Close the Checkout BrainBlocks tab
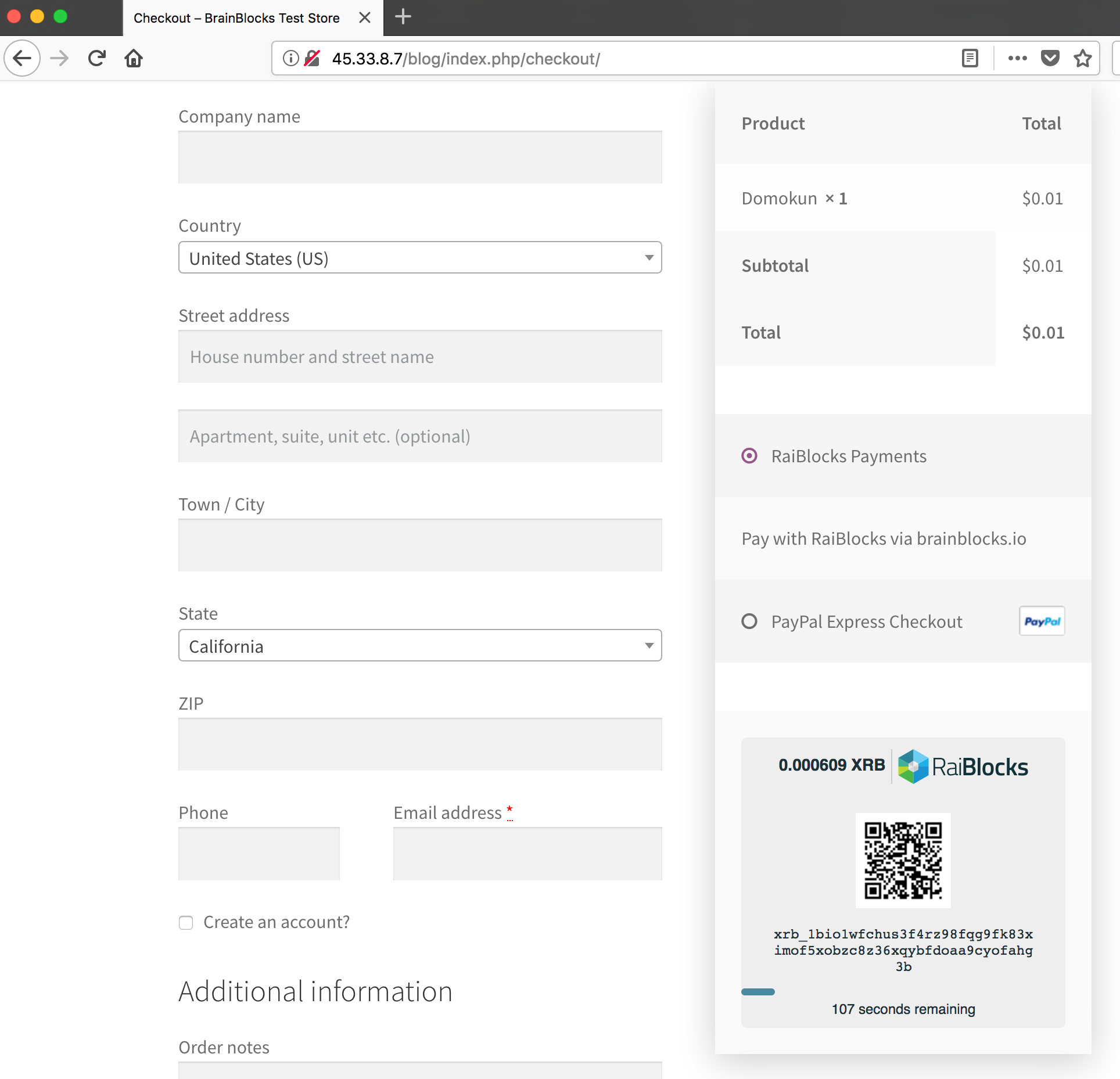This screenshot has width=1120, height=1079. (x=365, y=17)
